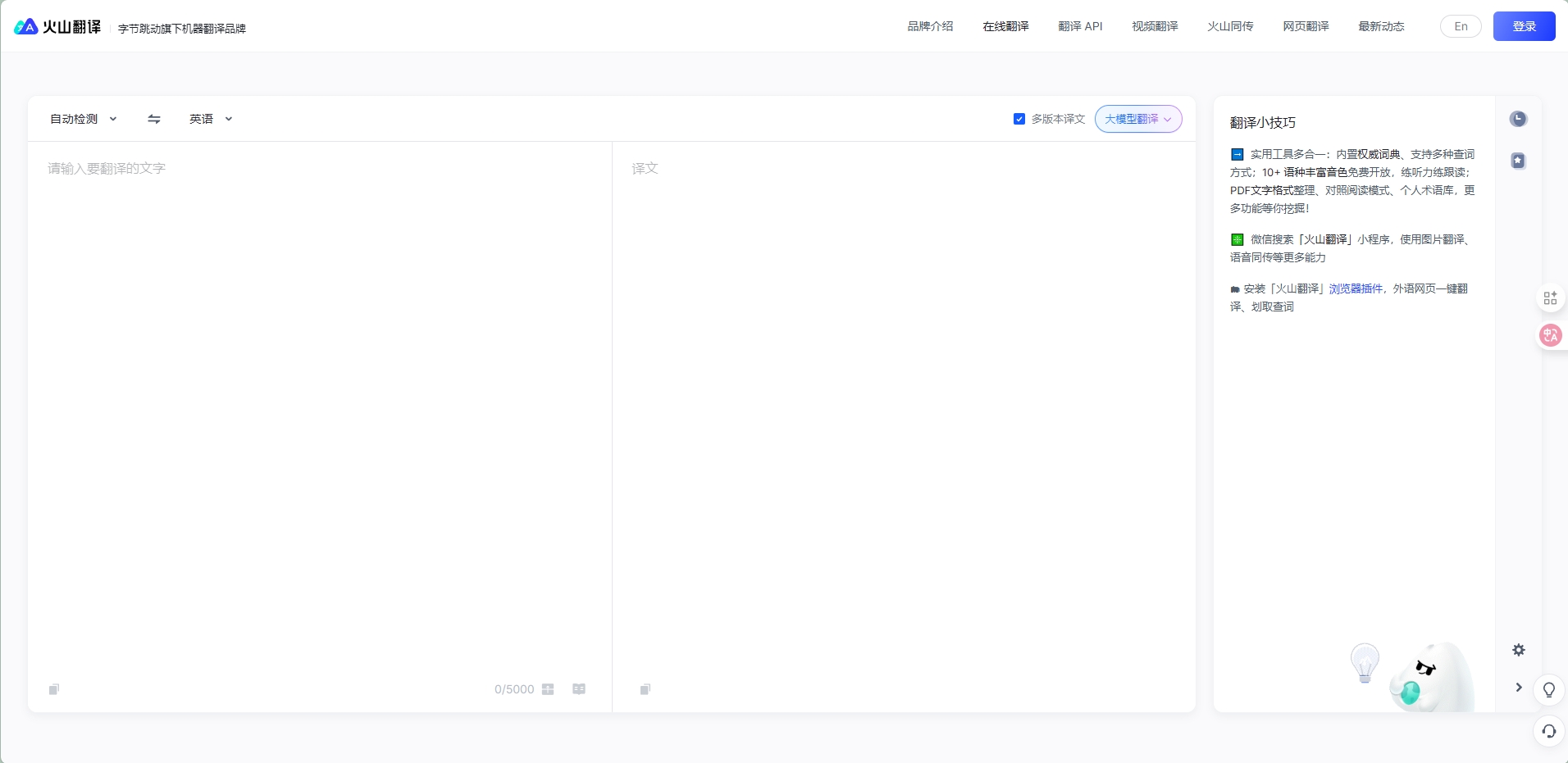The height and width of the screenshot is (763, 1568).
Task: Open the 翻译 API menu item
Action: [x=1080, y=26]
